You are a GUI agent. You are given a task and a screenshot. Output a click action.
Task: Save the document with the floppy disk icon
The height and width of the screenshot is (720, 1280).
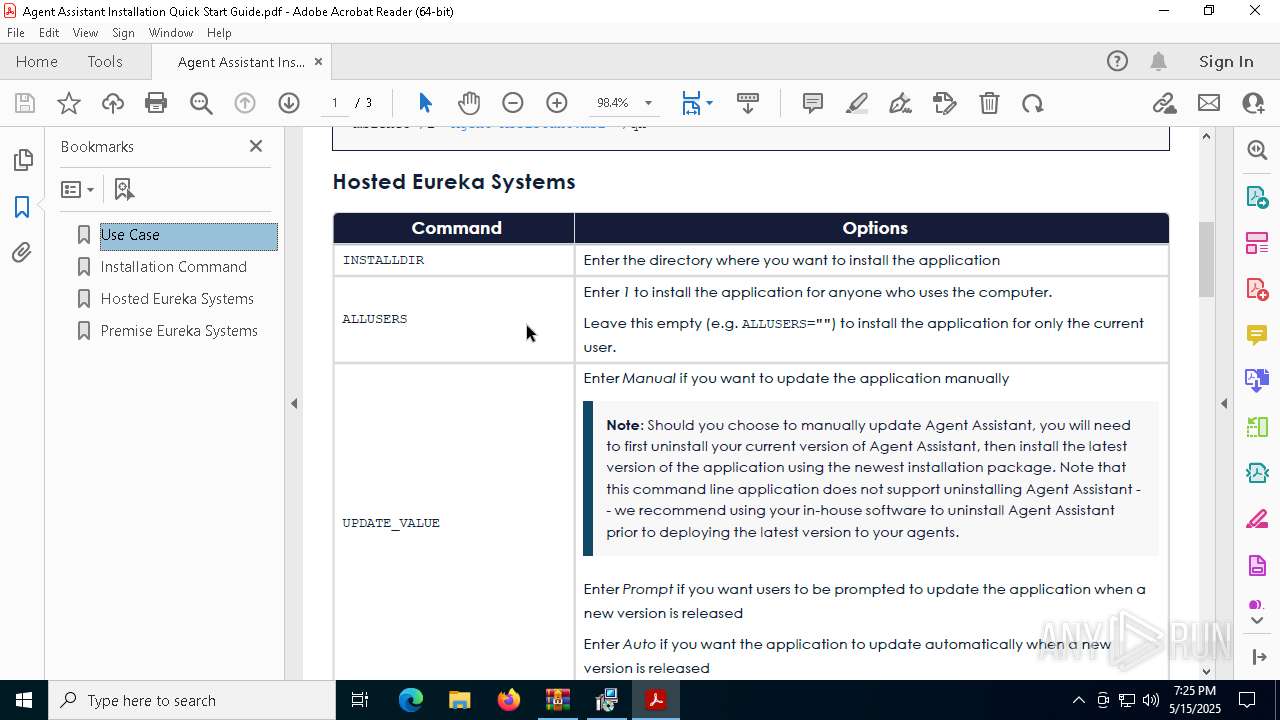coord(25,103)
